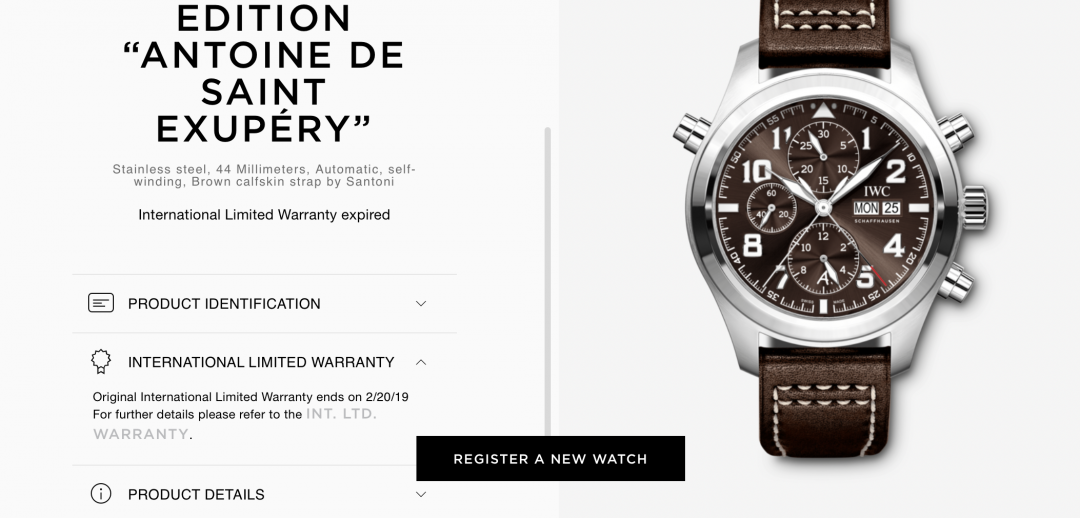Screen dimensions: 1080x518
Task: Click the watch dial face image
Action: [x=823, y=207]
